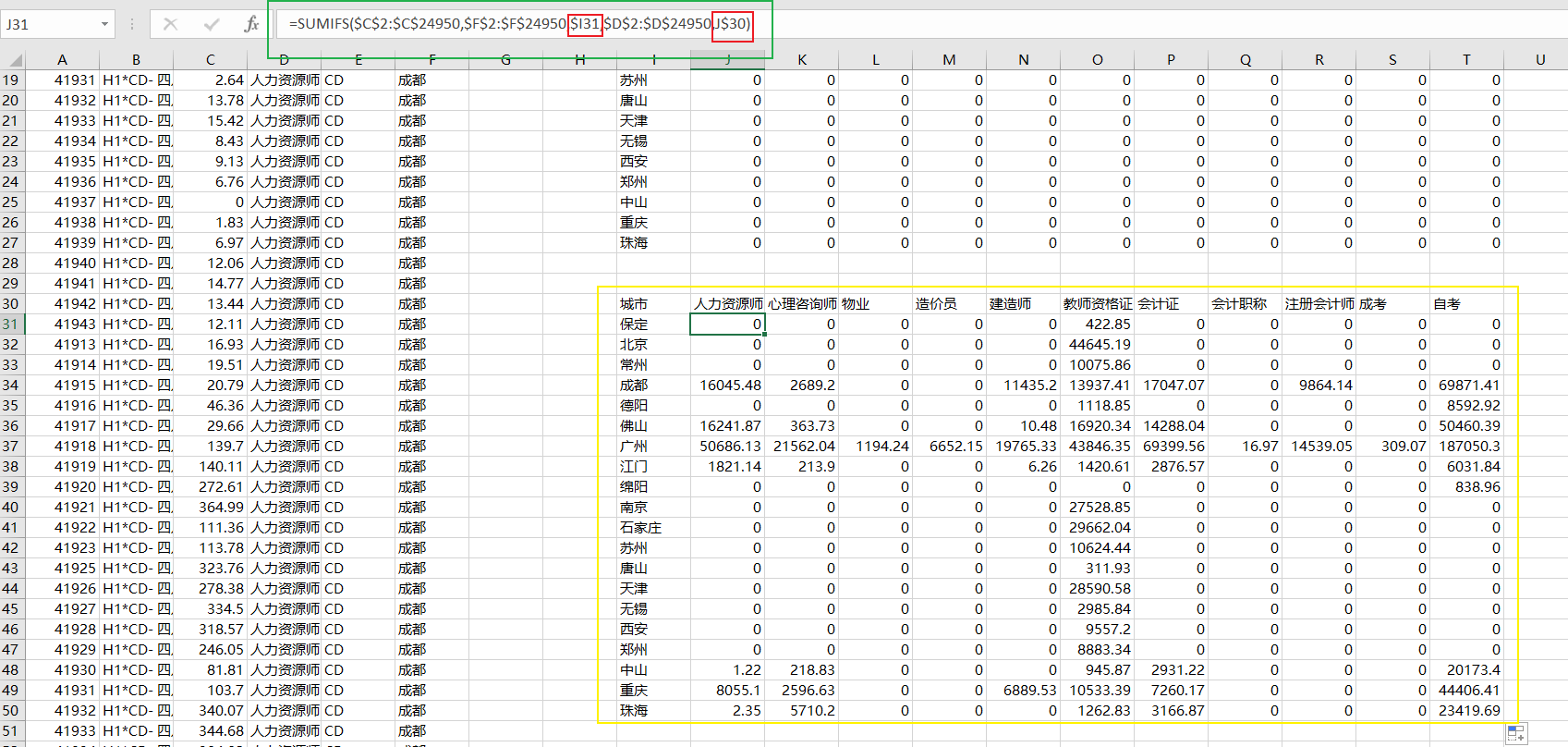Click cell with value 364.99

point(211,508)
